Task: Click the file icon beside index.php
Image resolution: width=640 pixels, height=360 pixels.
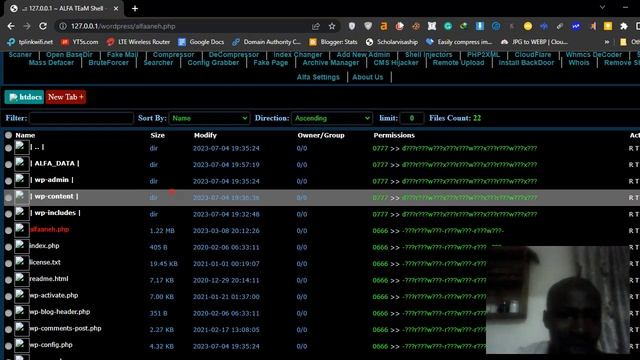Action: (21, 246)
